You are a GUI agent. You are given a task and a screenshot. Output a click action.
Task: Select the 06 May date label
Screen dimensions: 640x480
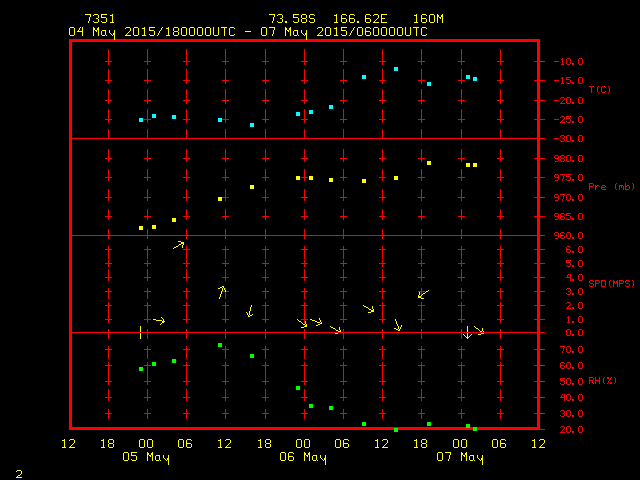(x=302, y=457)
